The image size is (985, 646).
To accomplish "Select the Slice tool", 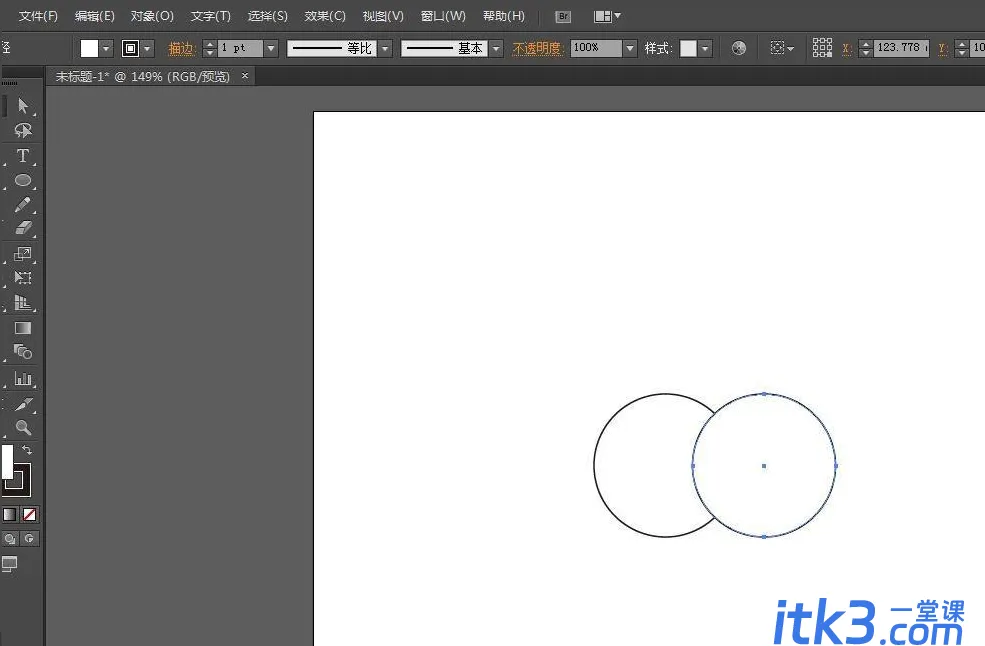I will tap(23, 403).
